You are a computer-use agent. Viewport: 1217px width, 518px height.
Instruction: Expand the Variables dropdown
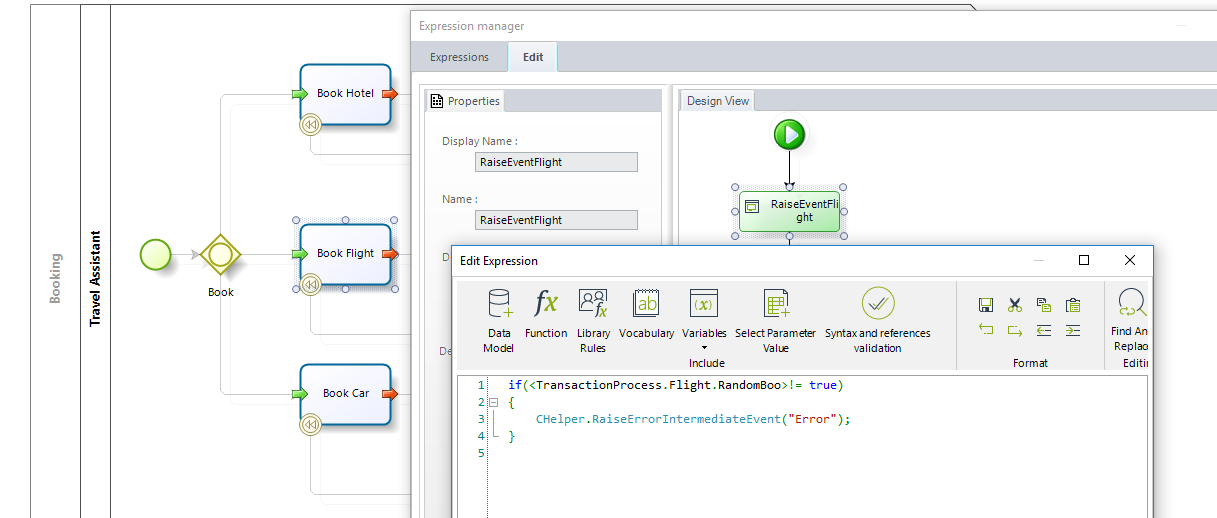pos(704,348)
